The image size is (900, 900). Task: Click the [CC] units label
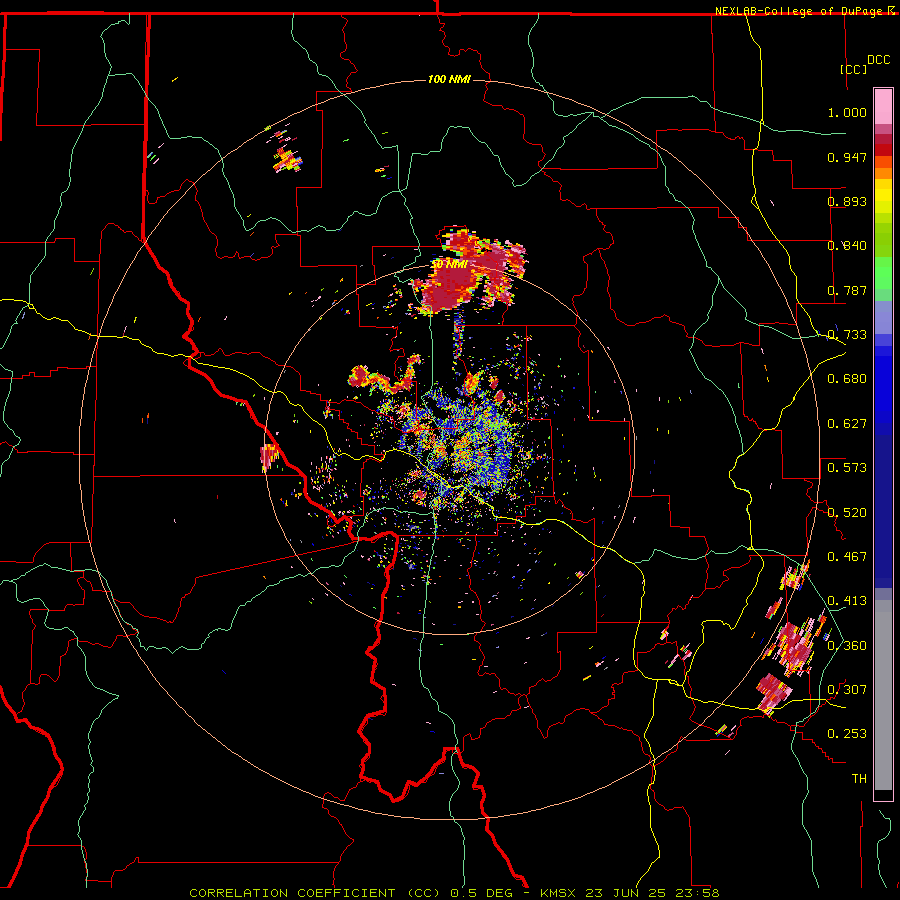pos(853,69)
